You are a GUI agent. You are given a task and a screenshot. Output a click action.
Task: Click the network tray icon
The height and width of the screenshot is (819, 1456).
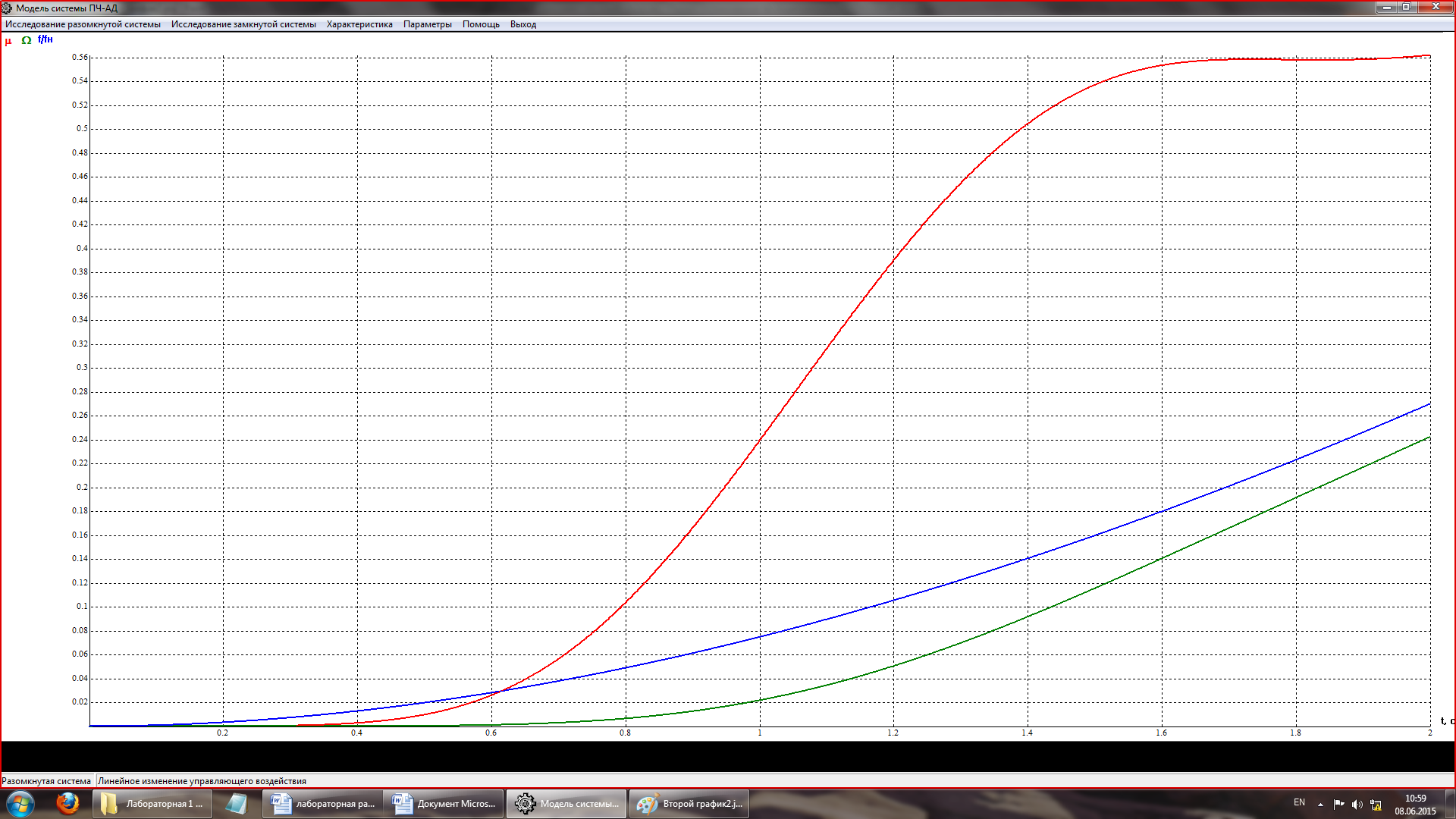pos(1376,805)
